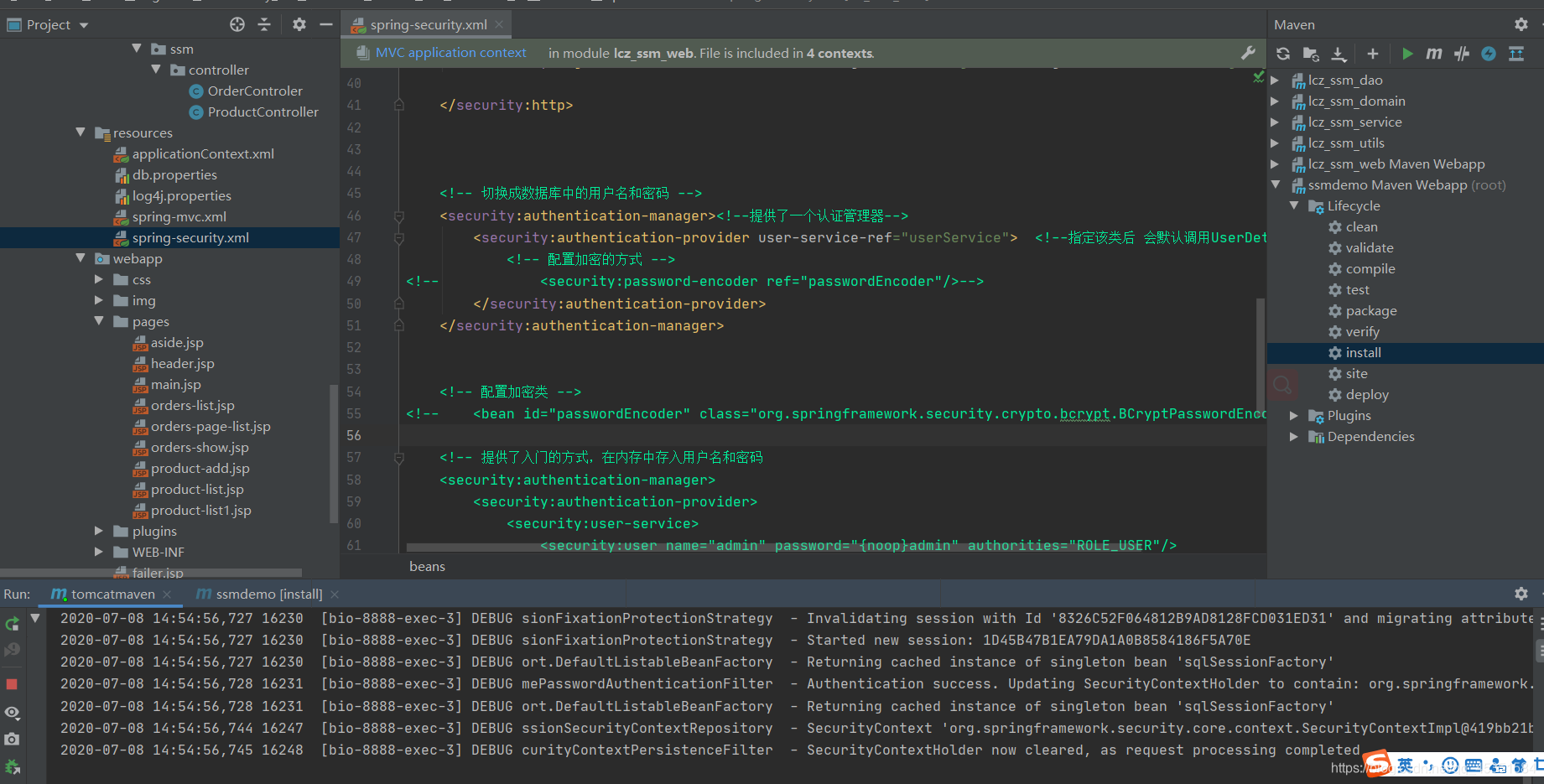Toggle Skip Tests Mode icon in Maven toolbar
Viewport: 1544px width, 784px height.
coord(1462,54)
